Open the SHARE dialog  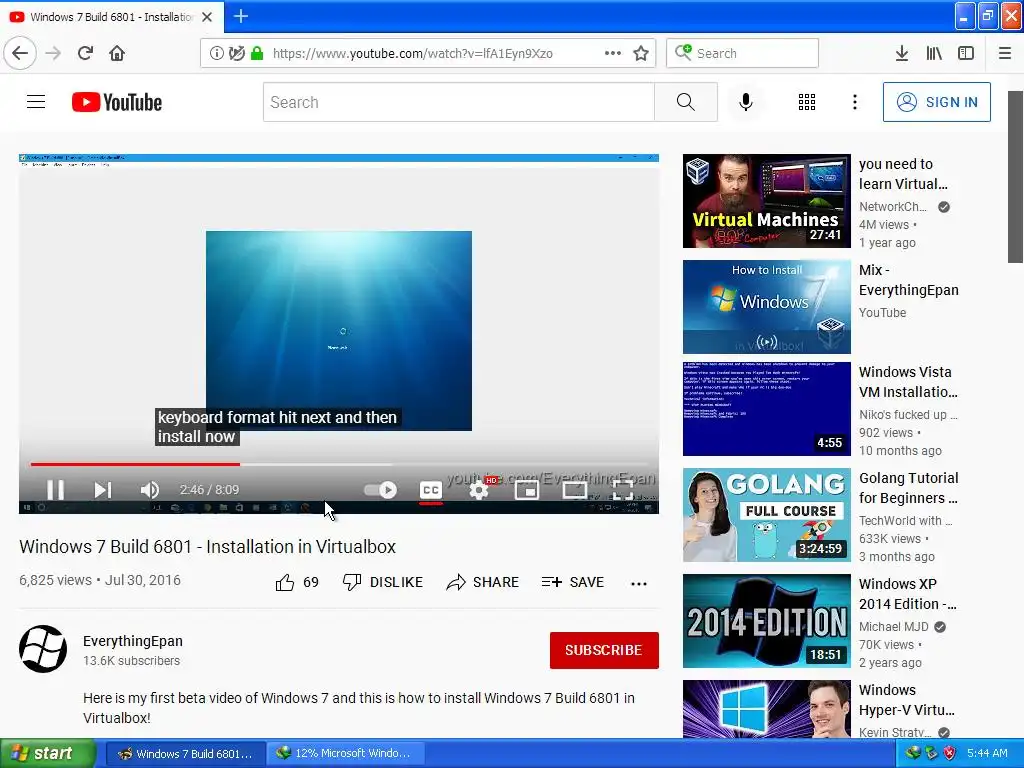tap(483, 582)
